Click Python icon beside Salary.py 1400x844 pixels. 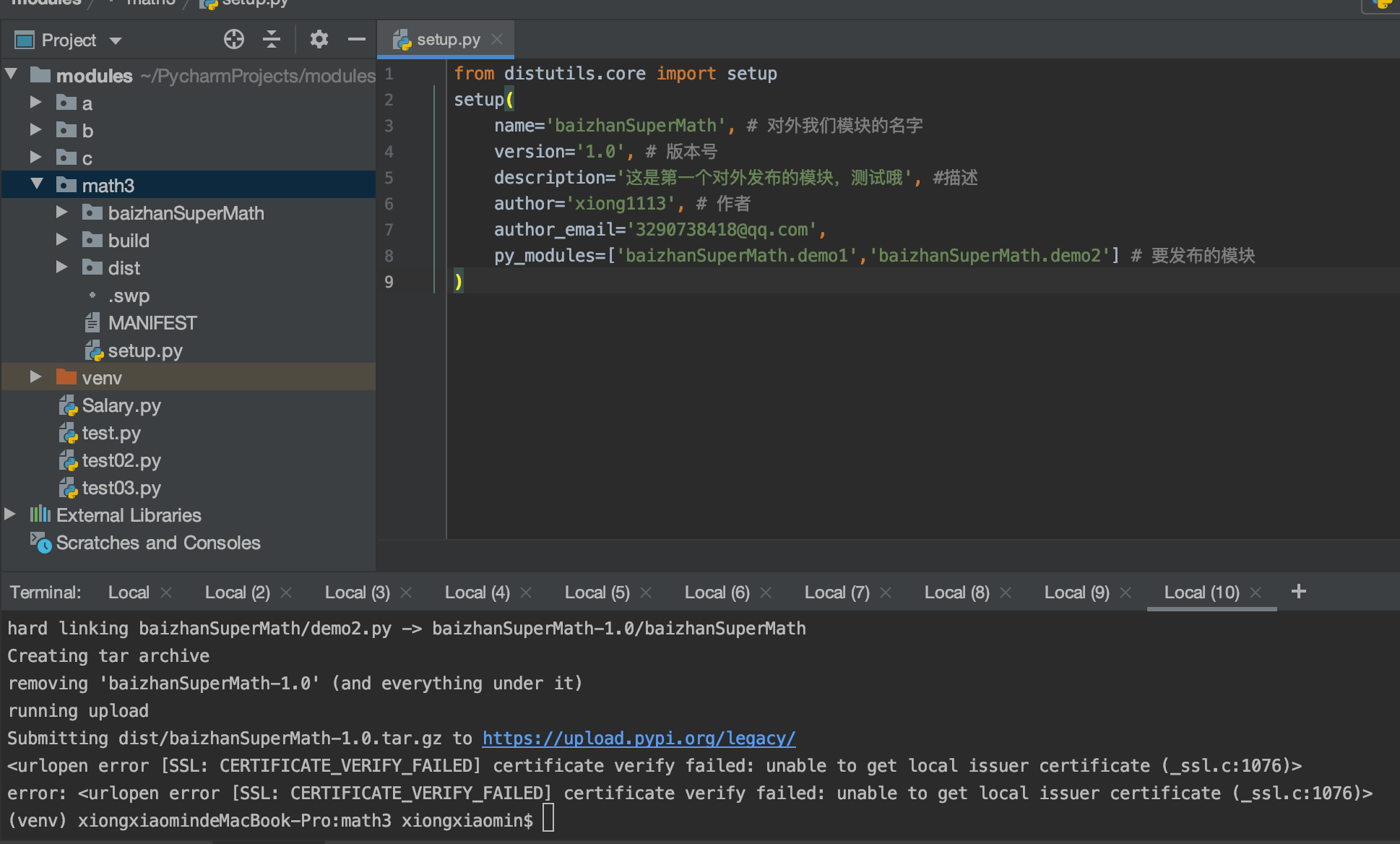68,406
